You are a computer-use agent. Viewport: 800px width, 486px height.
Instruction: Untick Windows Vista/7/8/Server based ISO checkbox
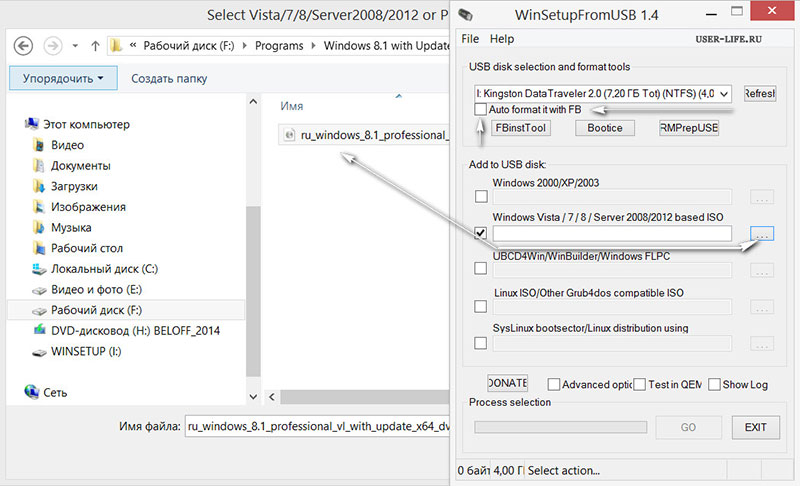[x=481, y=233]
